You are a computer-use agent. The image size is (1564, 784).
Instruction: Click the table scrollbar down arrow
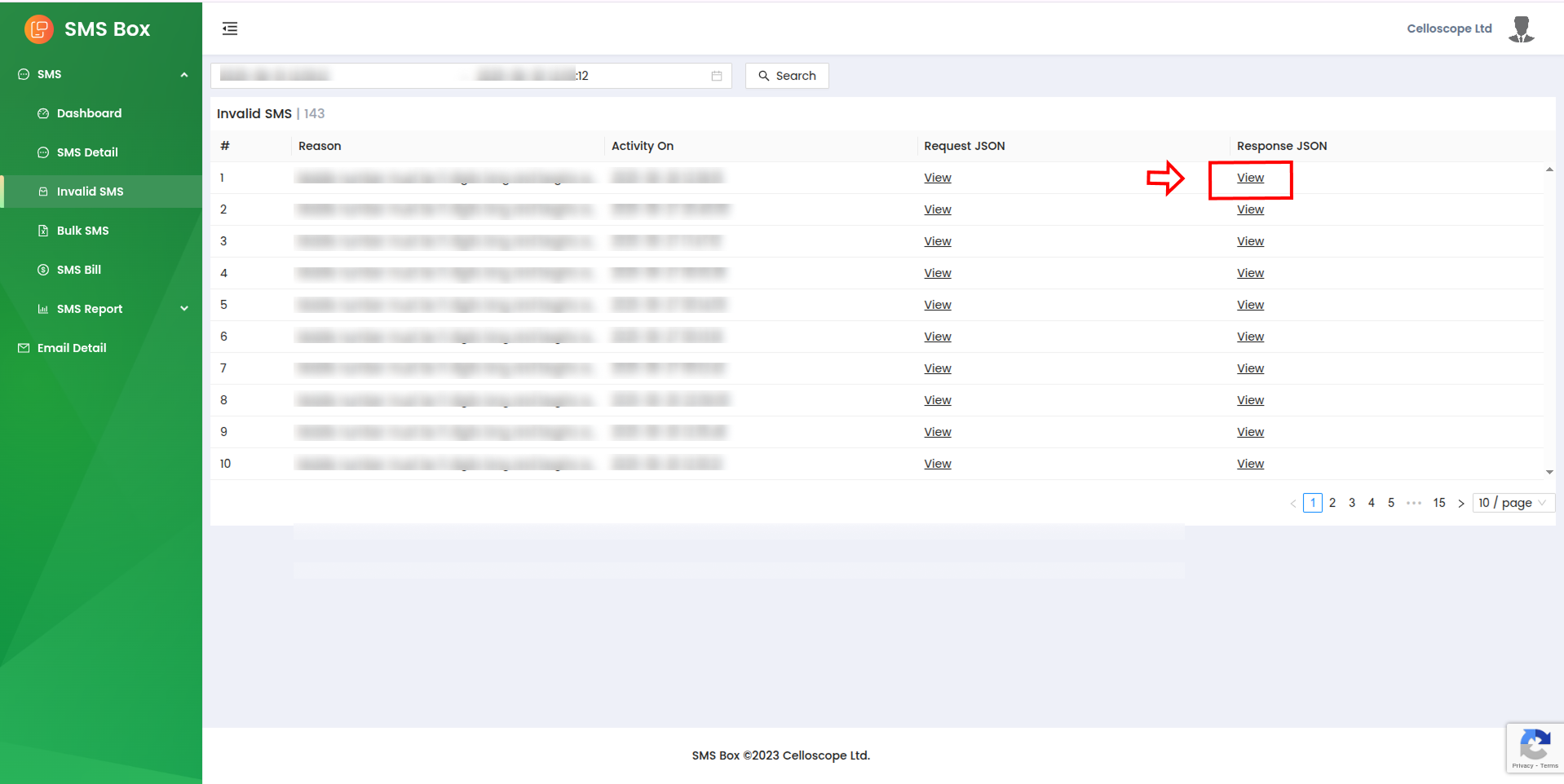click(1549, 472)
